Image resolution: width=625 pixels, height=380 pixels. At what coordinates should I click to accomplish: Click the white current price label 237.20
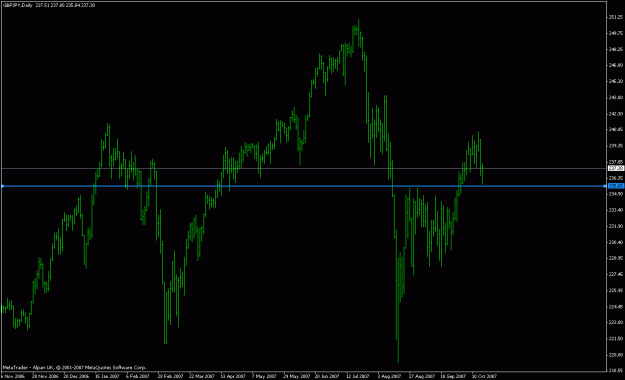tap(616, 168)
